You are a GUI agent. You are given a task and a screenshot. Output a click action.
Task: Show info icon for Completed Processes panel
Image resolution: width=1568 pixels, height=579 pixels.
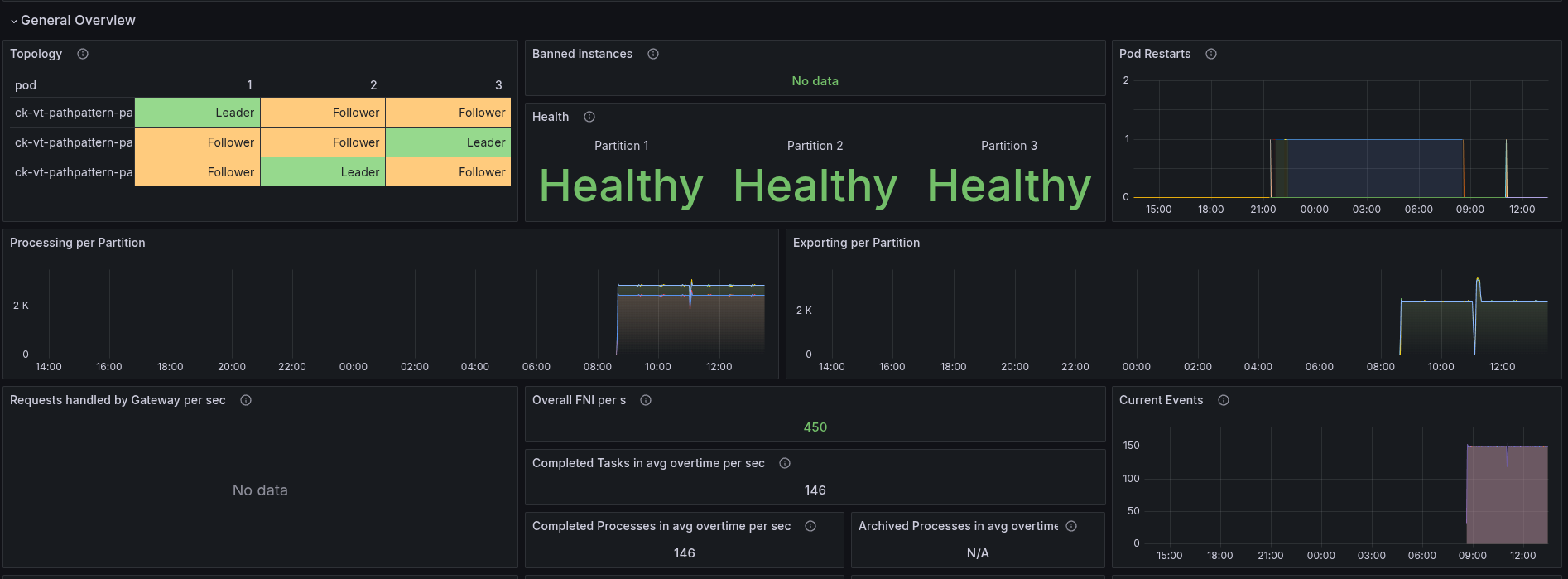[x=810, y=526]
